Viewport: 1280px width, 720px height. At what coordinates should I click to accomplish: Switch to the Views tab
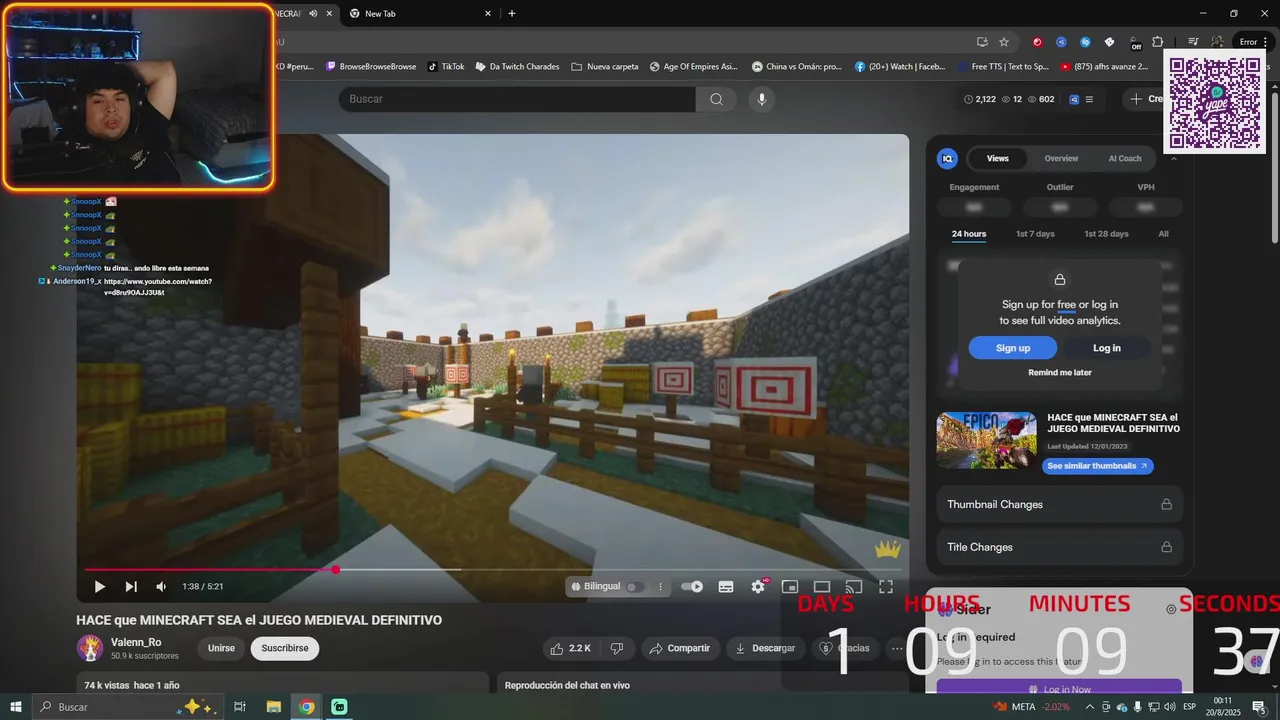click(x=998, y=158)
